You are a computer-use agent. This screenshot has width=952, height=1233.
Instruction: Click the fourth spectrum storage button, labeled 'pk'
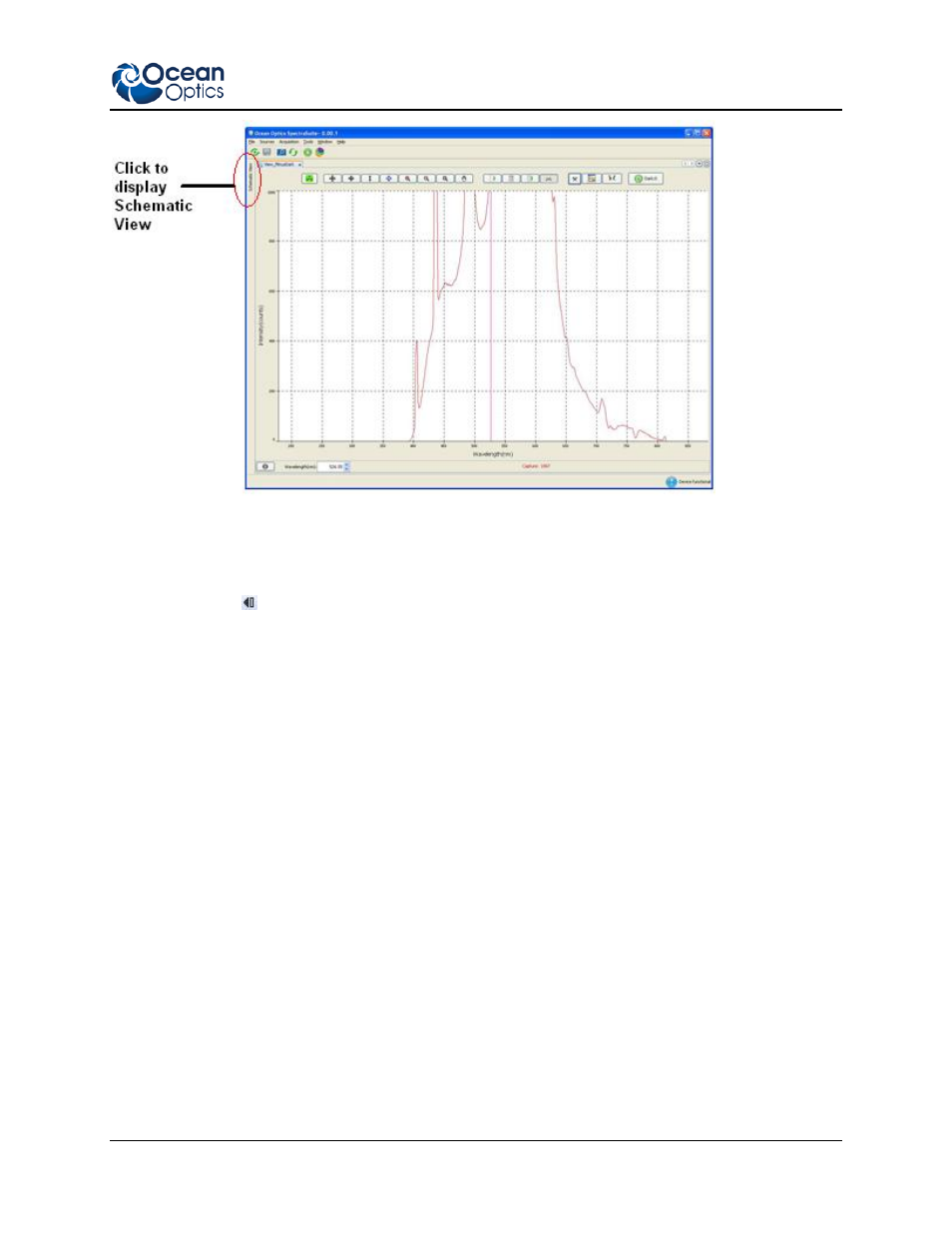[x=549, y=179]
